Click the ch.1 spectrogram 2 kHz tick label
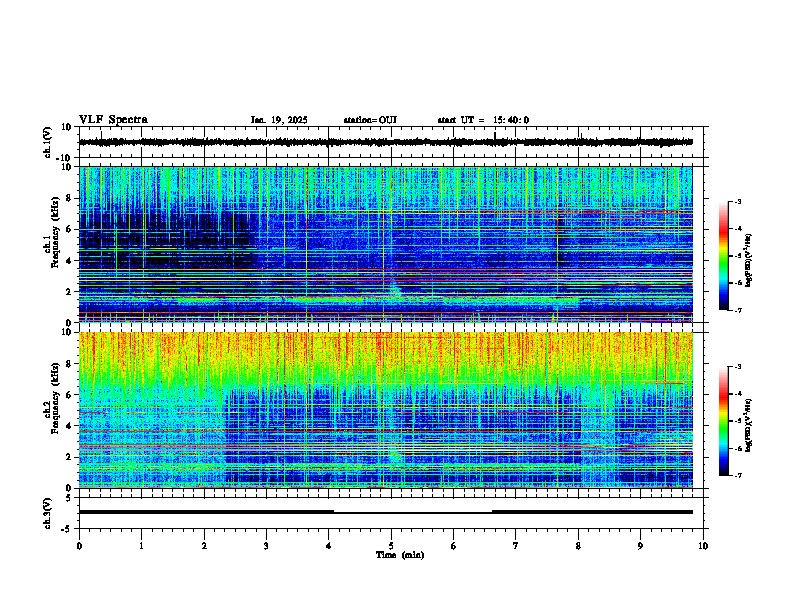 pos(70,291)
